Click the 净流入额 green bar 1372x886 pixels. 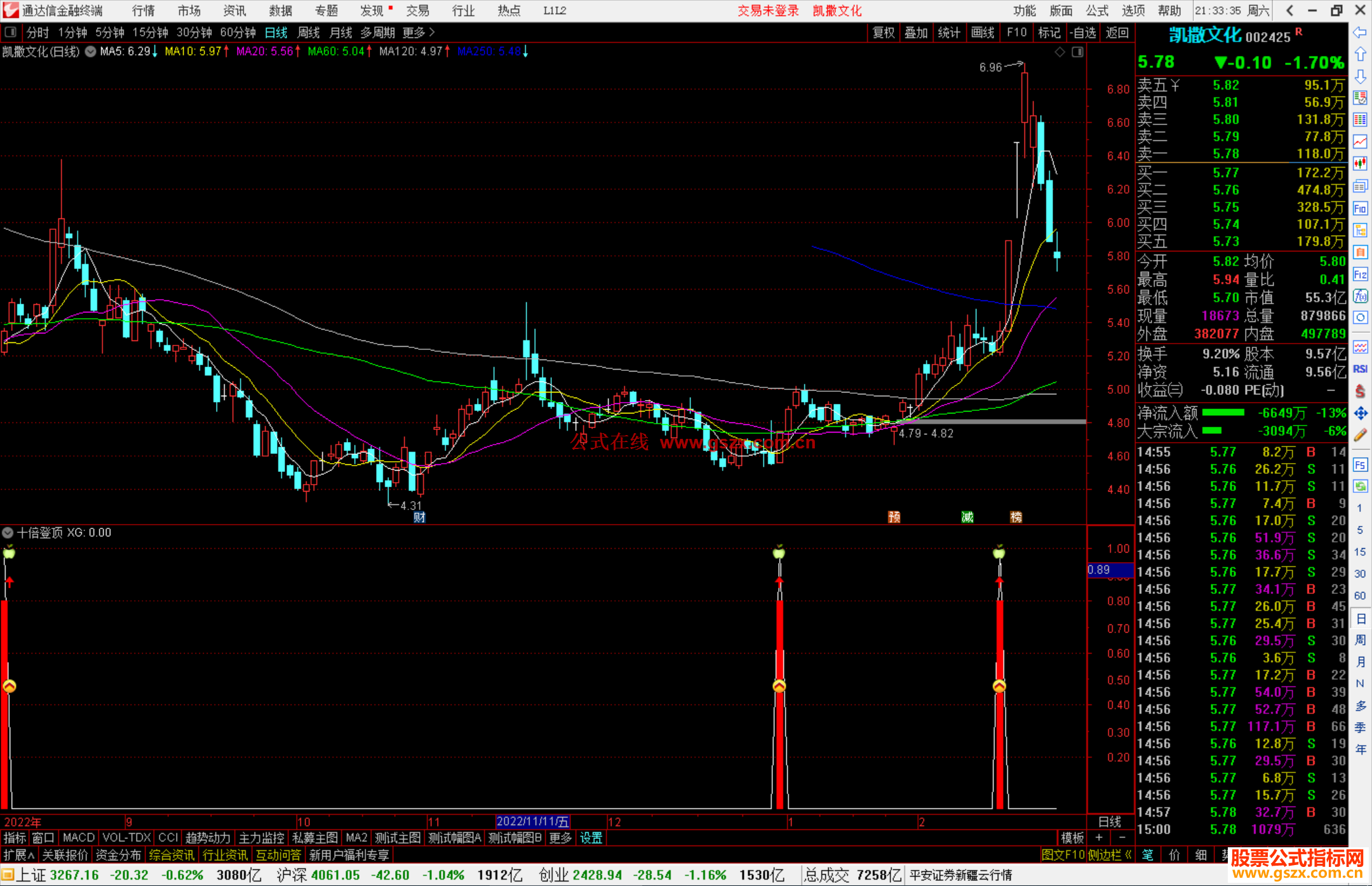click(x=1223, y=413)
